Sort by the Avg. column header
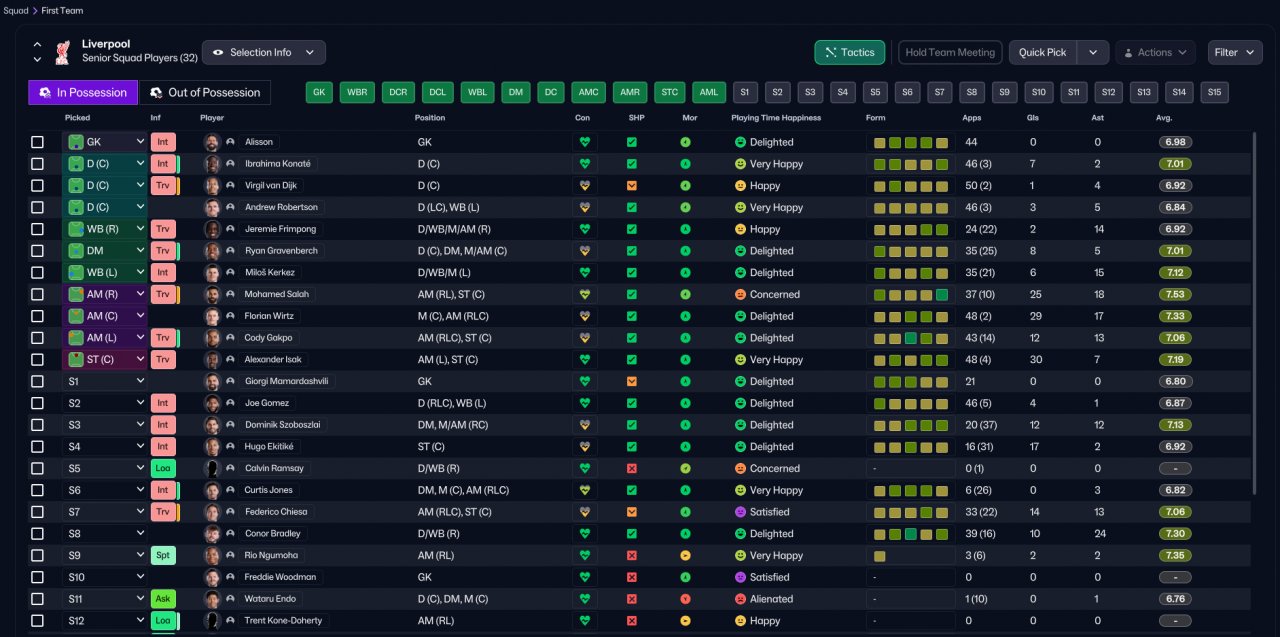The image size is (1280, 637). click(x=1165, y=118)
